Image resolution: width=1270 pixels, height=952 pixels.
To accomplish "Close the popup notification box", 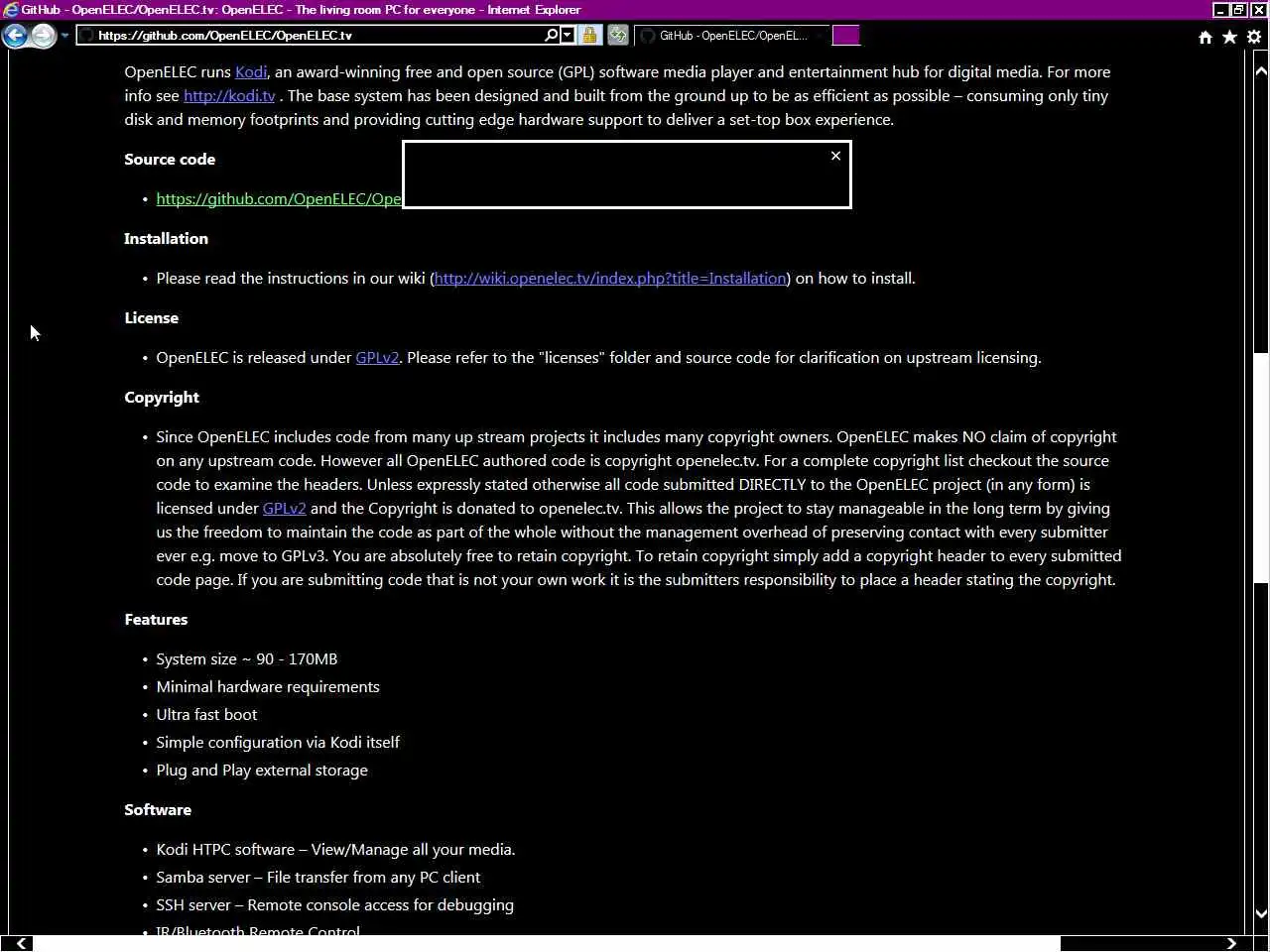I will point(835,156).
